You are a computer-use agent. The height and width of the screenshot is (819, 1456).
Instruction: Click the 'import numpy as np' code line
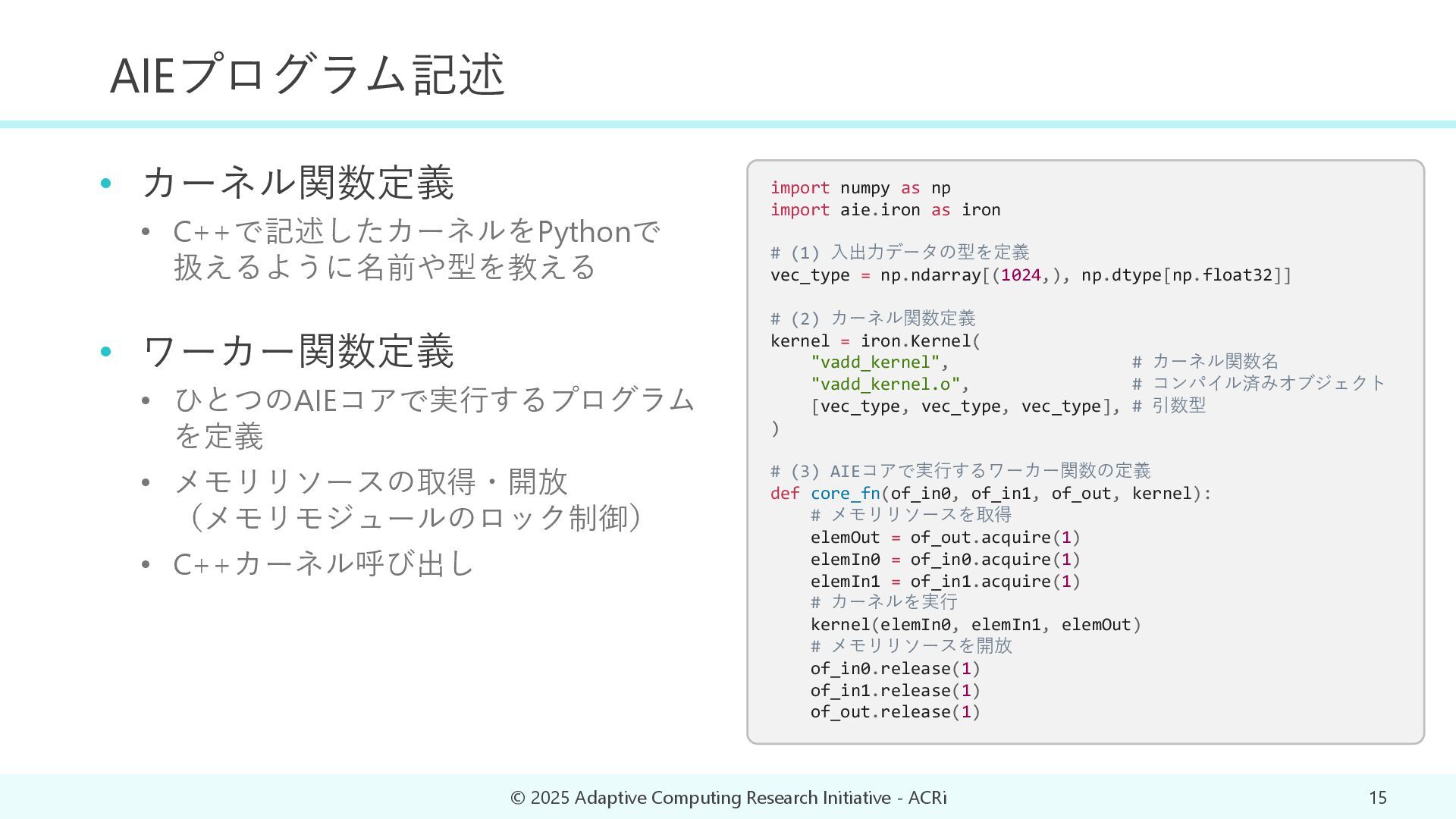pyautogui.click(x=860, y=188)
